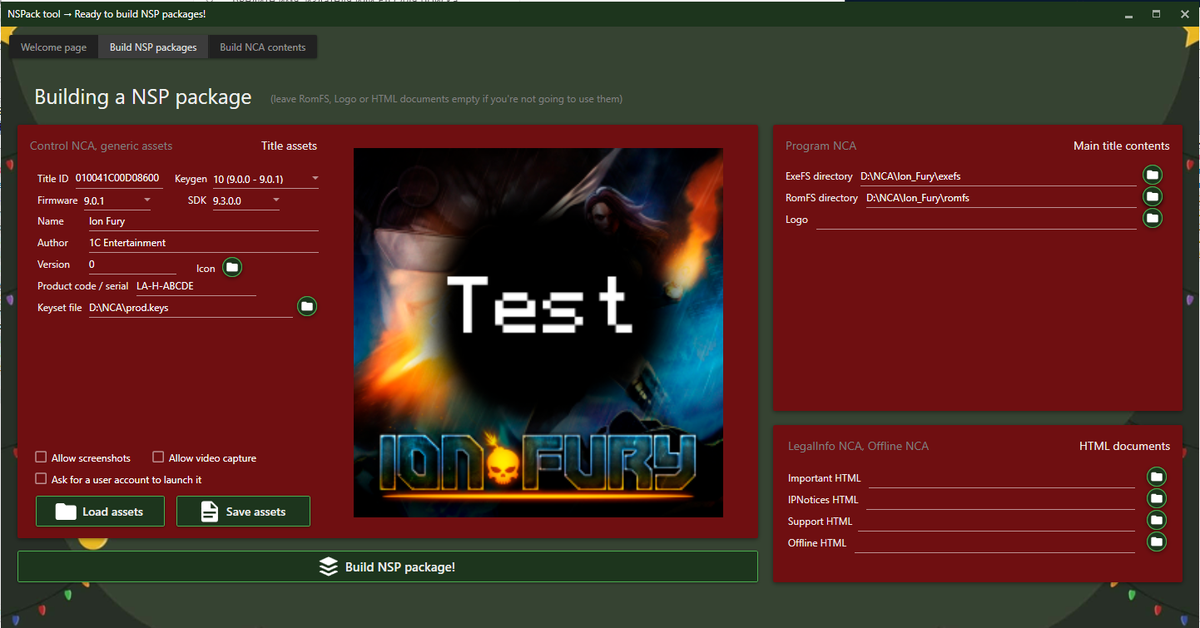Browse for the Offline HTML document

[x=1157, y=542]
